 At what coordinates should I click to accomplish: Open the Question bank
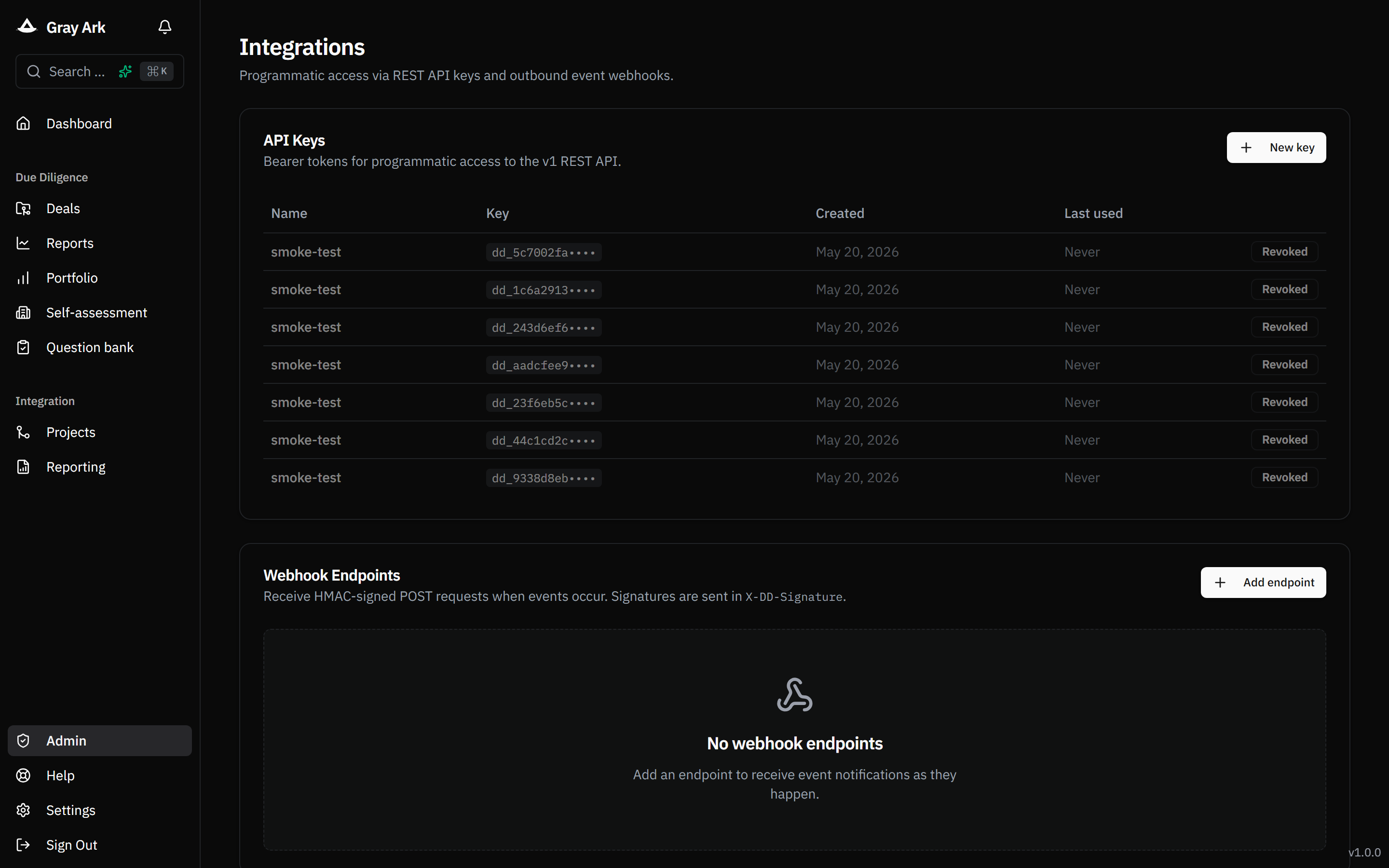[x=100, y=347]
